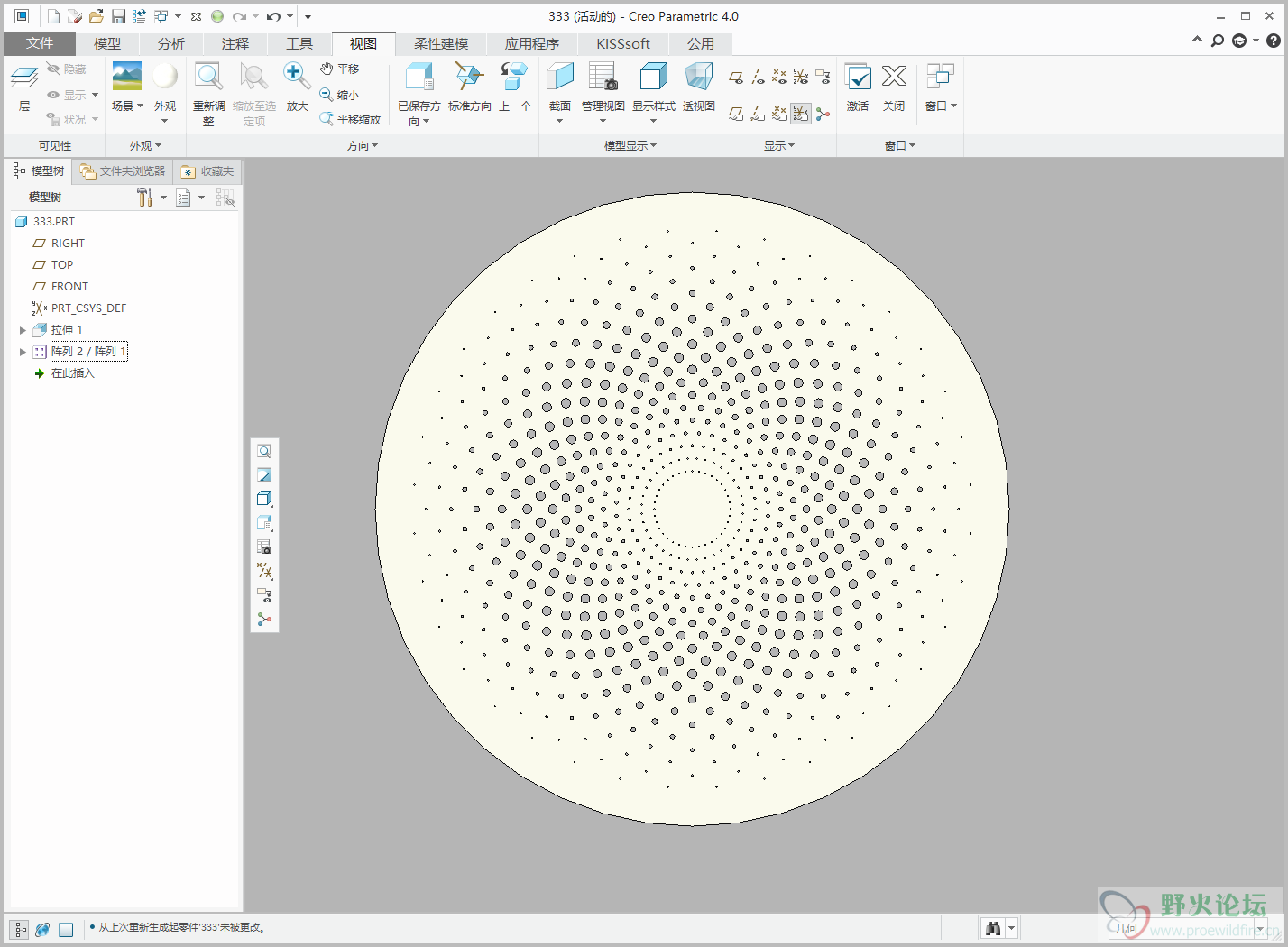Toggle Perspective View (透视图)
Image resolution: width=1288 pixels, height=947 pixels.
pos(699,87)
